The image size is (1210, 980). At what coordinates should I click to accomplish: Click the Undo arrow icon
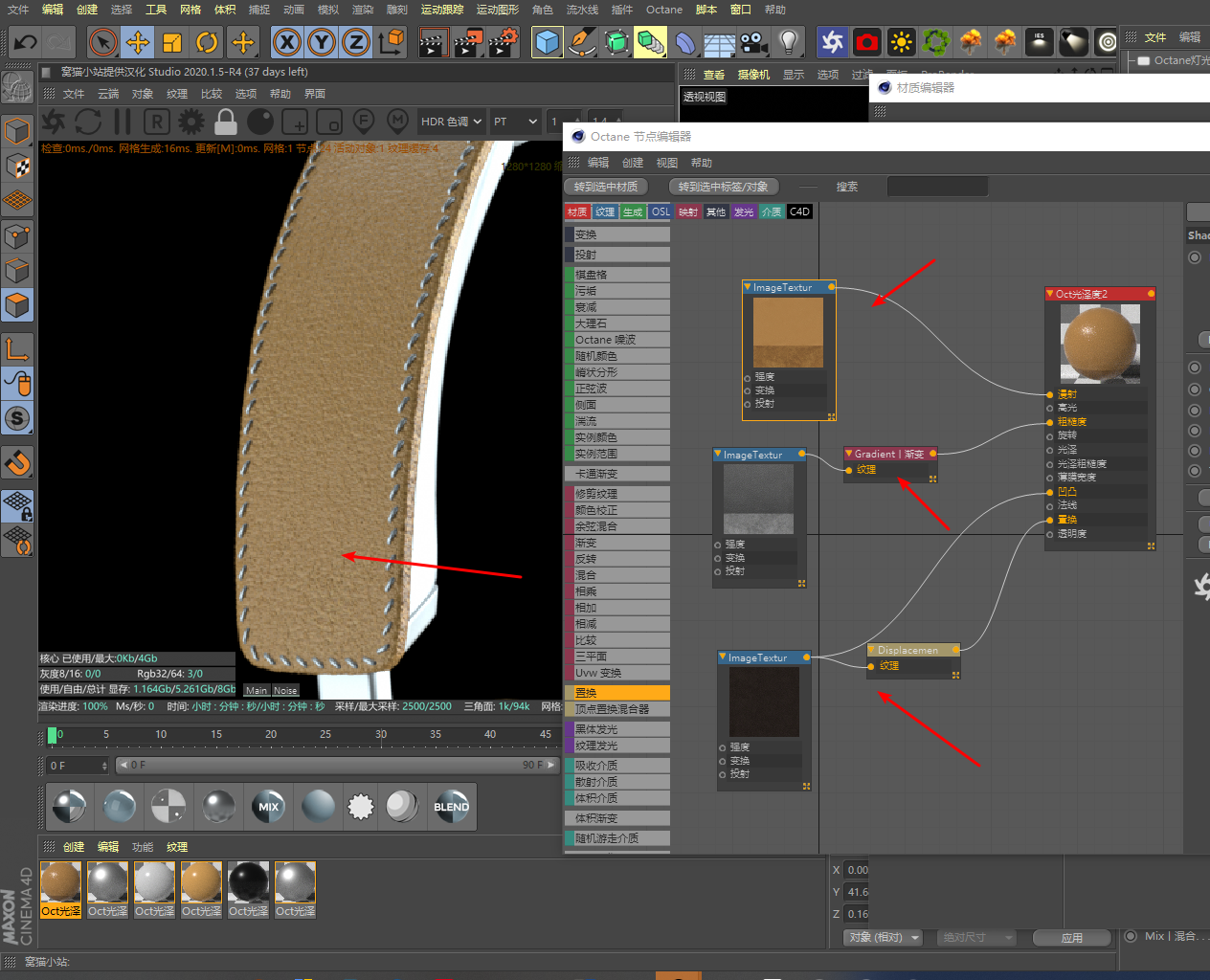(26, 42)
